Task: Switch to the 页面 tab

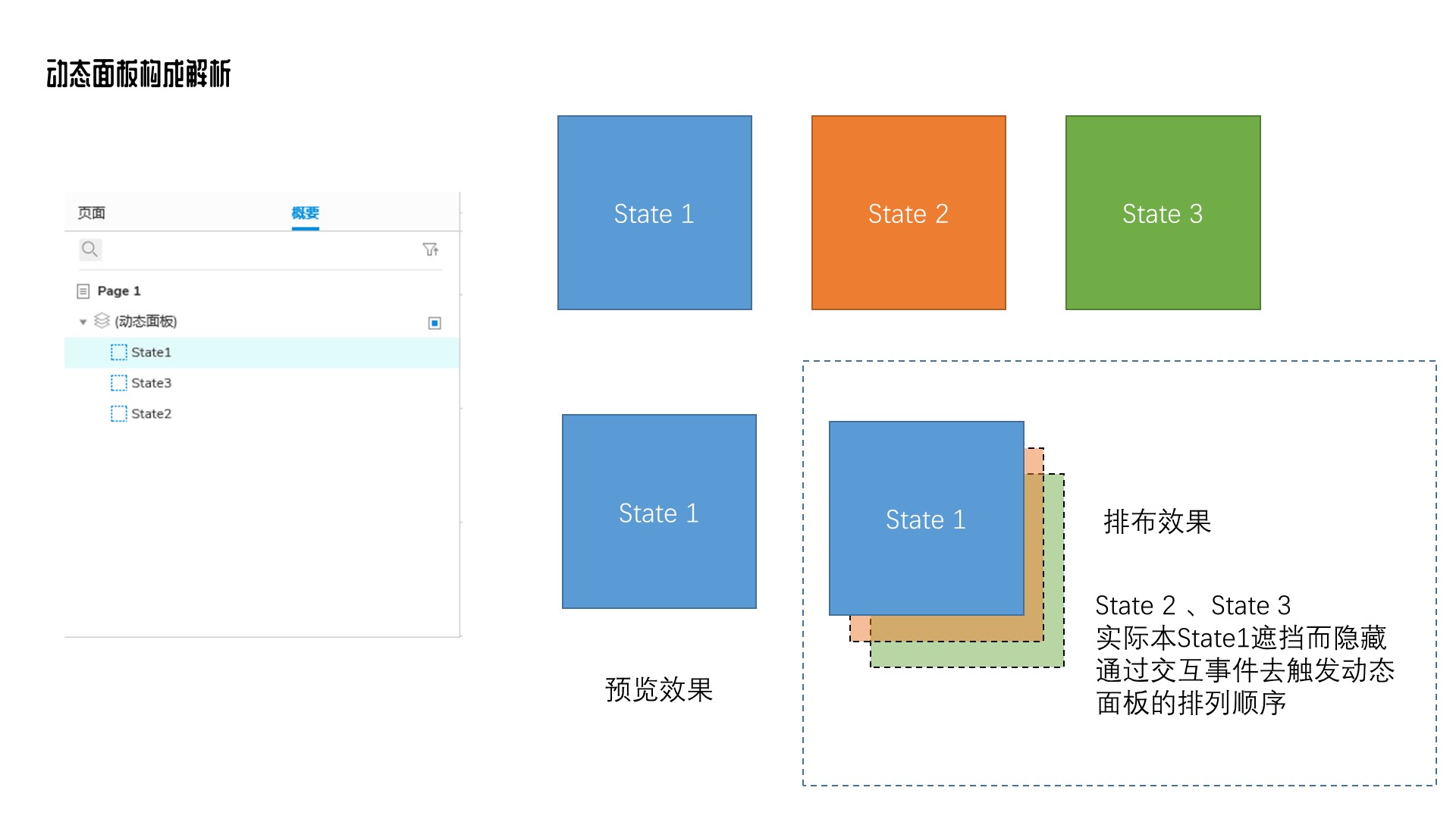Action: pos(92,213)
